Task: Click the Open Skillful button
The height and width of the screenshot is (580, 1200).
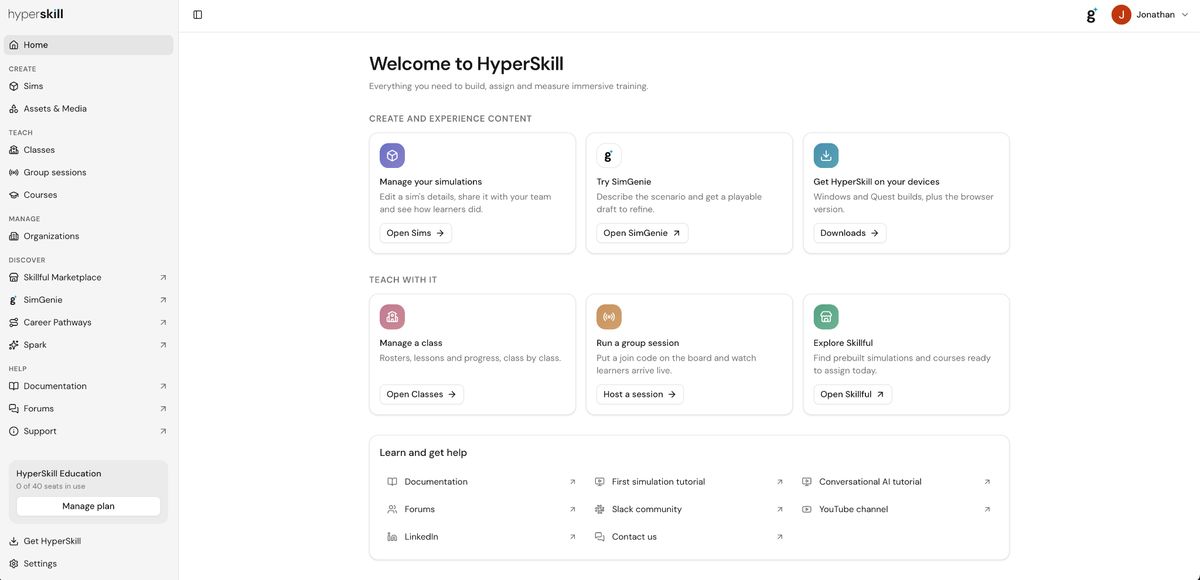Action: (x=852, y=394)
